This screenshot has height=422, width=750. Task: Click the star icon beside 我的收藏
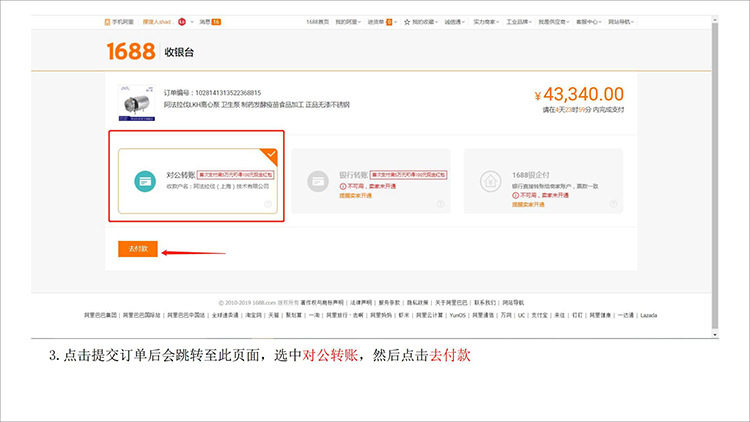pyautogui.click(x=407, y=22)
